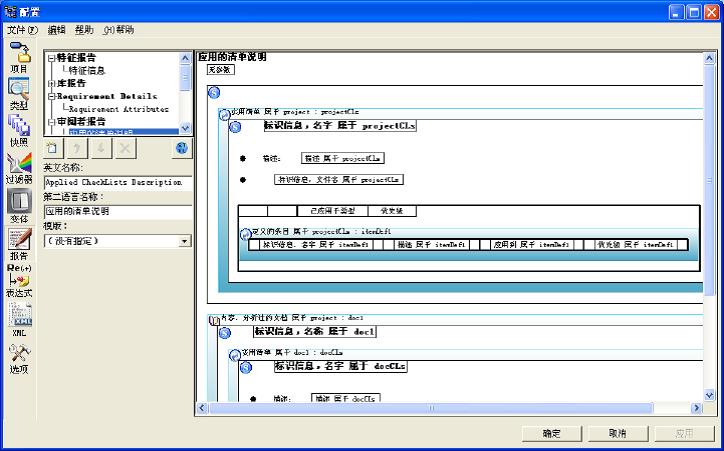Click the report horizontal scrollbar thumb

point(431,408)
